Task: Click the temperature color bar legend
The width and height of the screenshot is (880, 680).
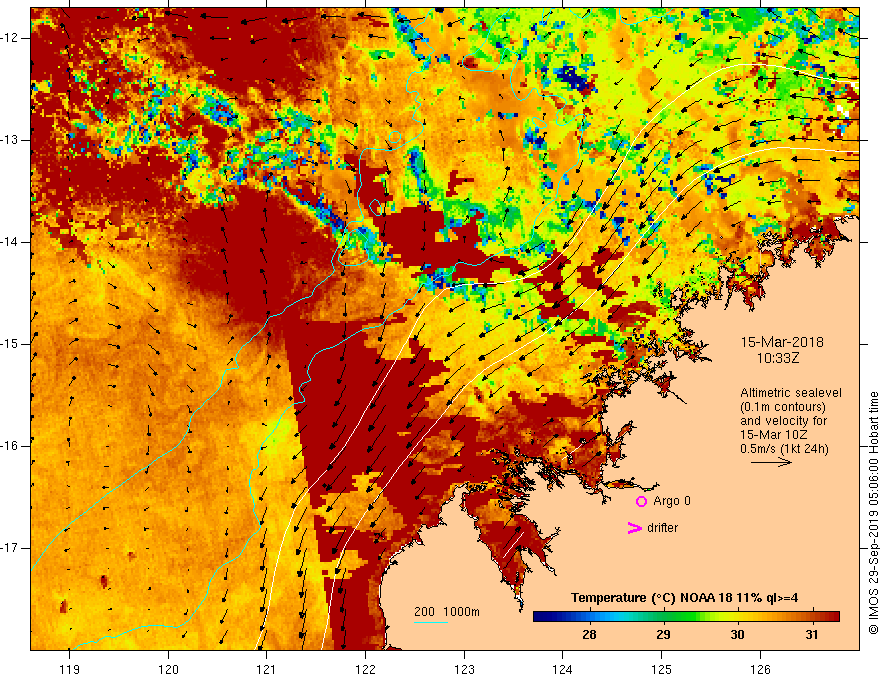Action: (x=686, y=617)
